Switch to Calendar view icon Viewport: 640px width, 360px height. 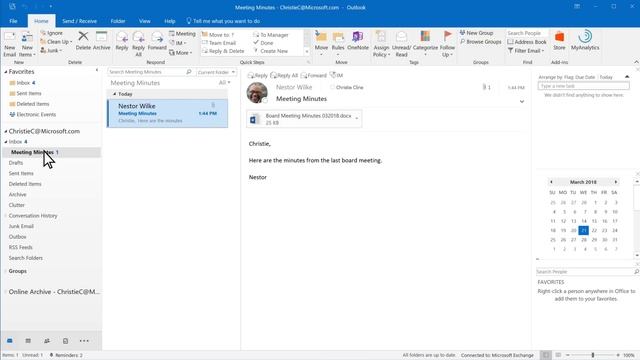pos(28,341)
